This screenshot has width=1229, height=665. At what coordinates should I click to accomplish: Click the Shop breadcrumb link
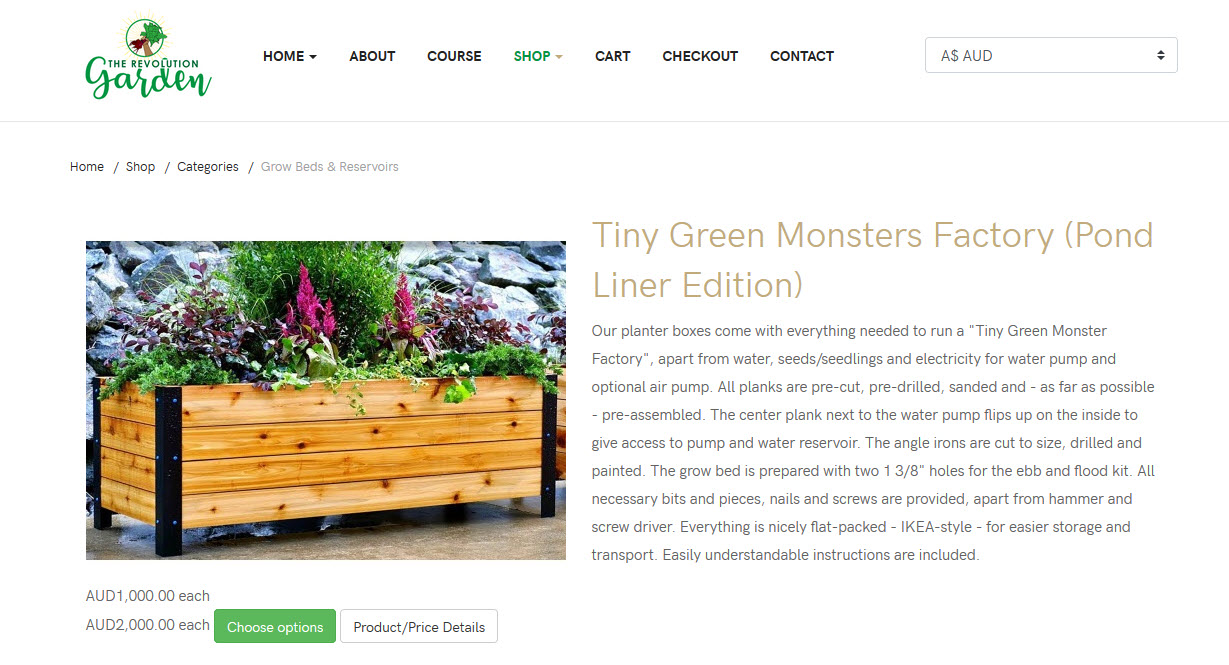140,167
